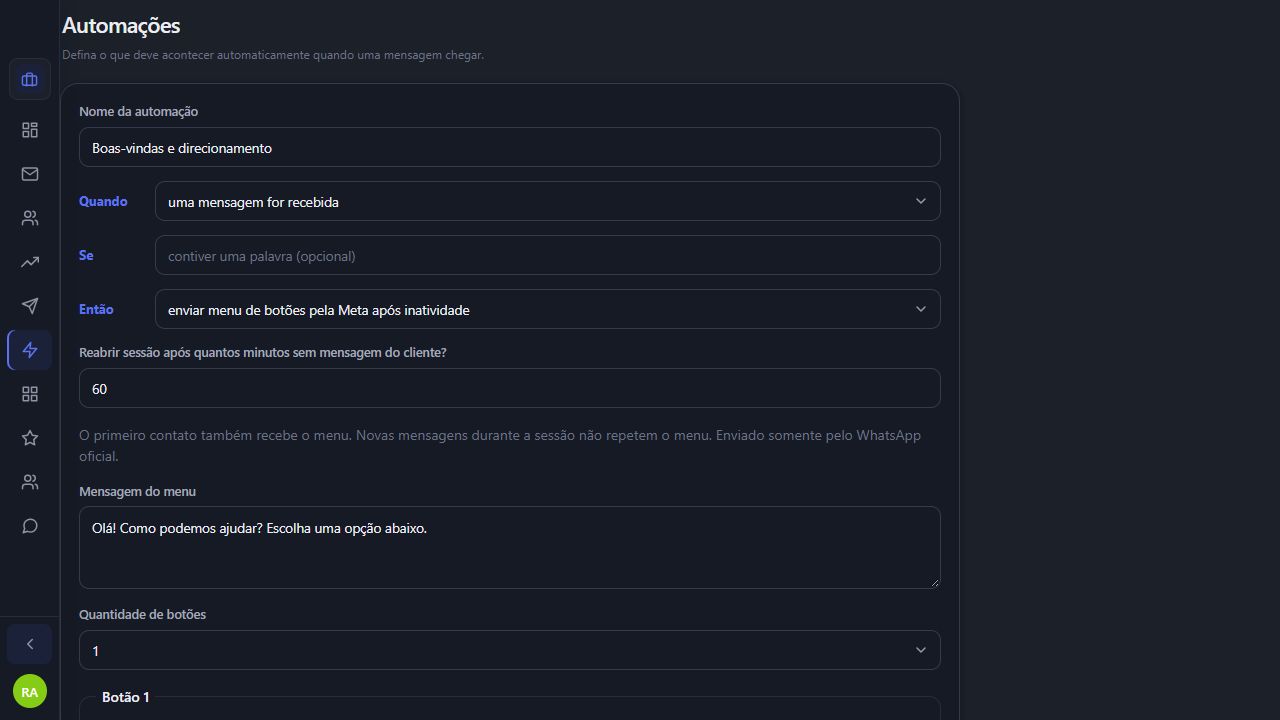Image resolution: width=1280 pixels, height=720 pixels.
Task: Click the session reopen minutes field
Action: (510, 388)
